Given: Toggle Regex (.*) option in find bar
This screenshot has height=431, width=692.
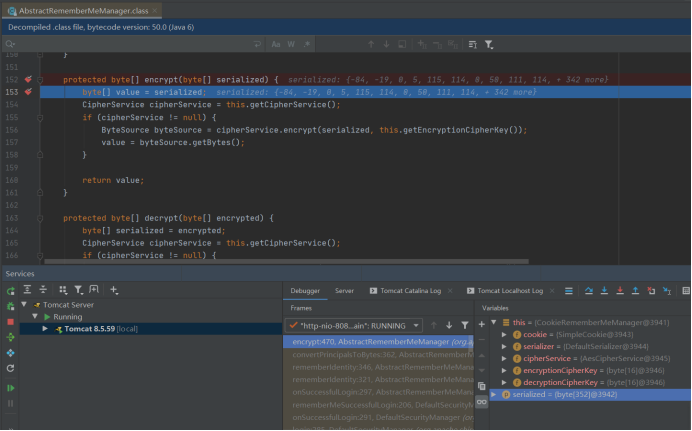Looking at the screenshot, I should [307, 44].
